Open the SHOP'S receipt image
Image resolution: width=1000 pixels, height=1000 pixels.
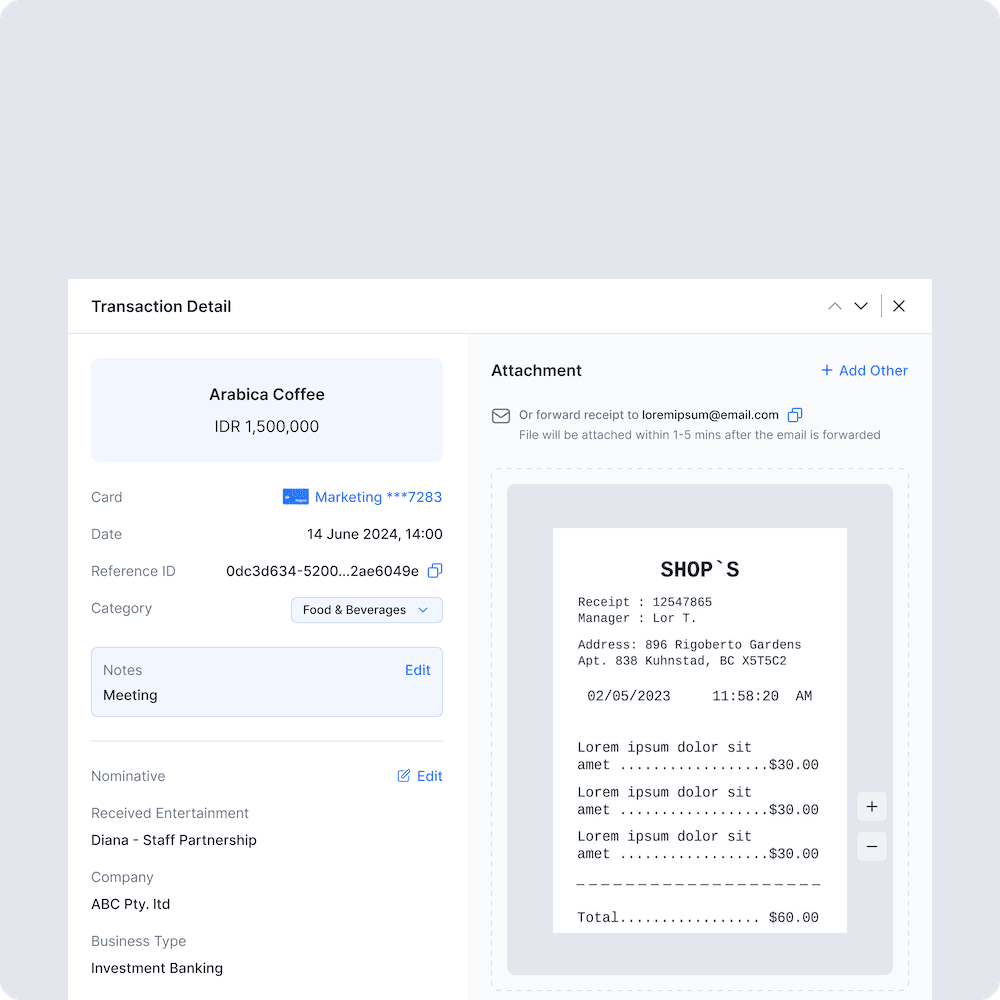(x=699, y=730)
